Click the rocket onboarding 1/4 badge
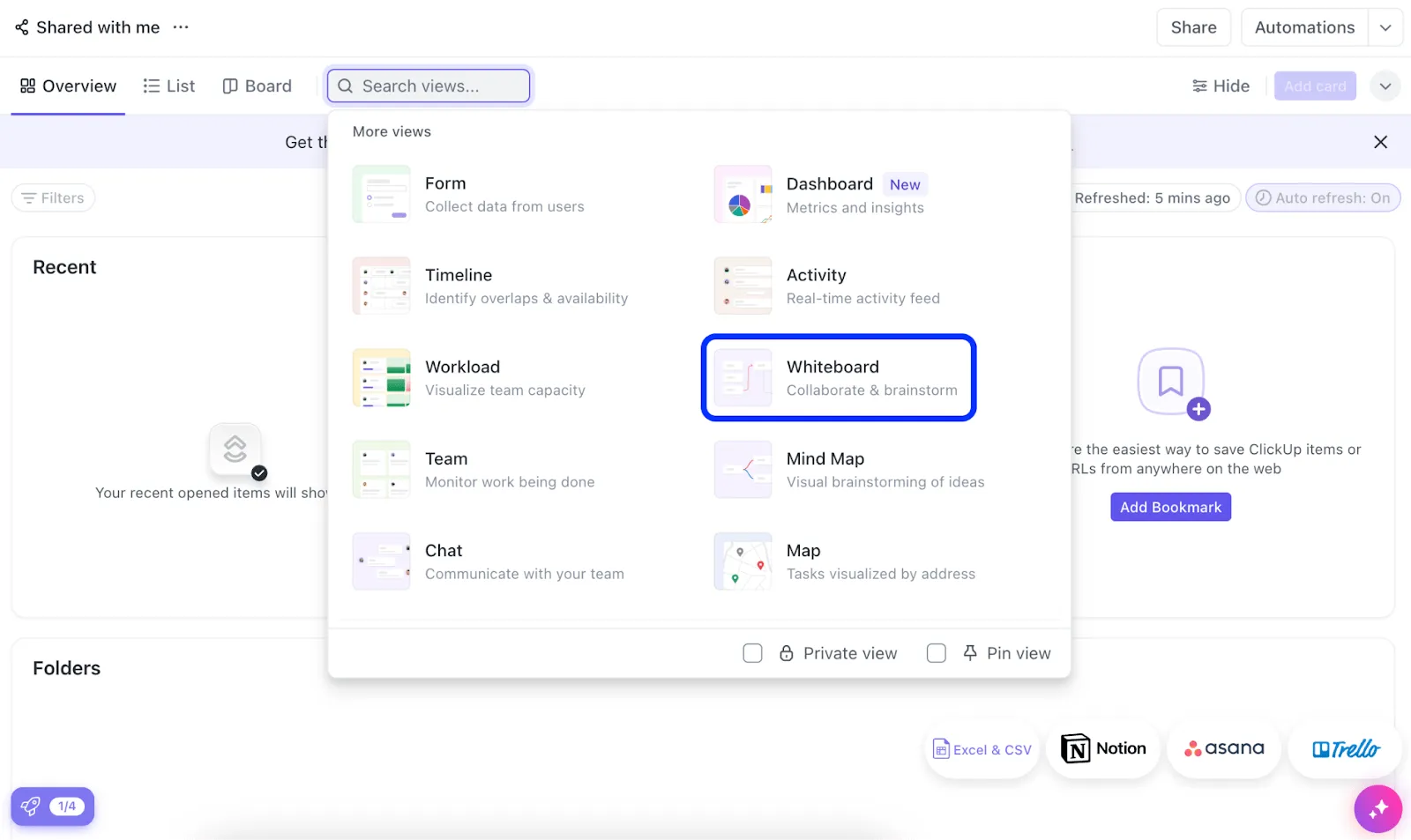The width and height of the screenshot is (1411, 840). coord(52,806)
